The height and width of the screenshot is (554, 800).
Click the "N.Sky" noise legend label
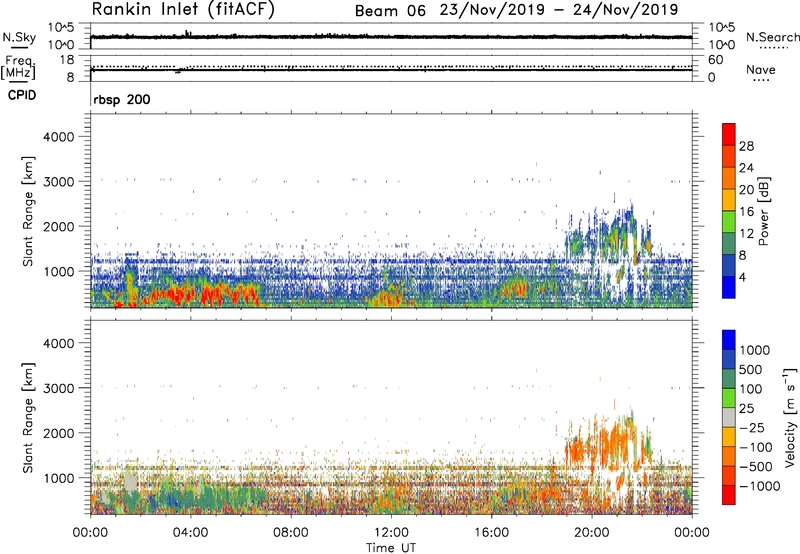coord(19,37)
